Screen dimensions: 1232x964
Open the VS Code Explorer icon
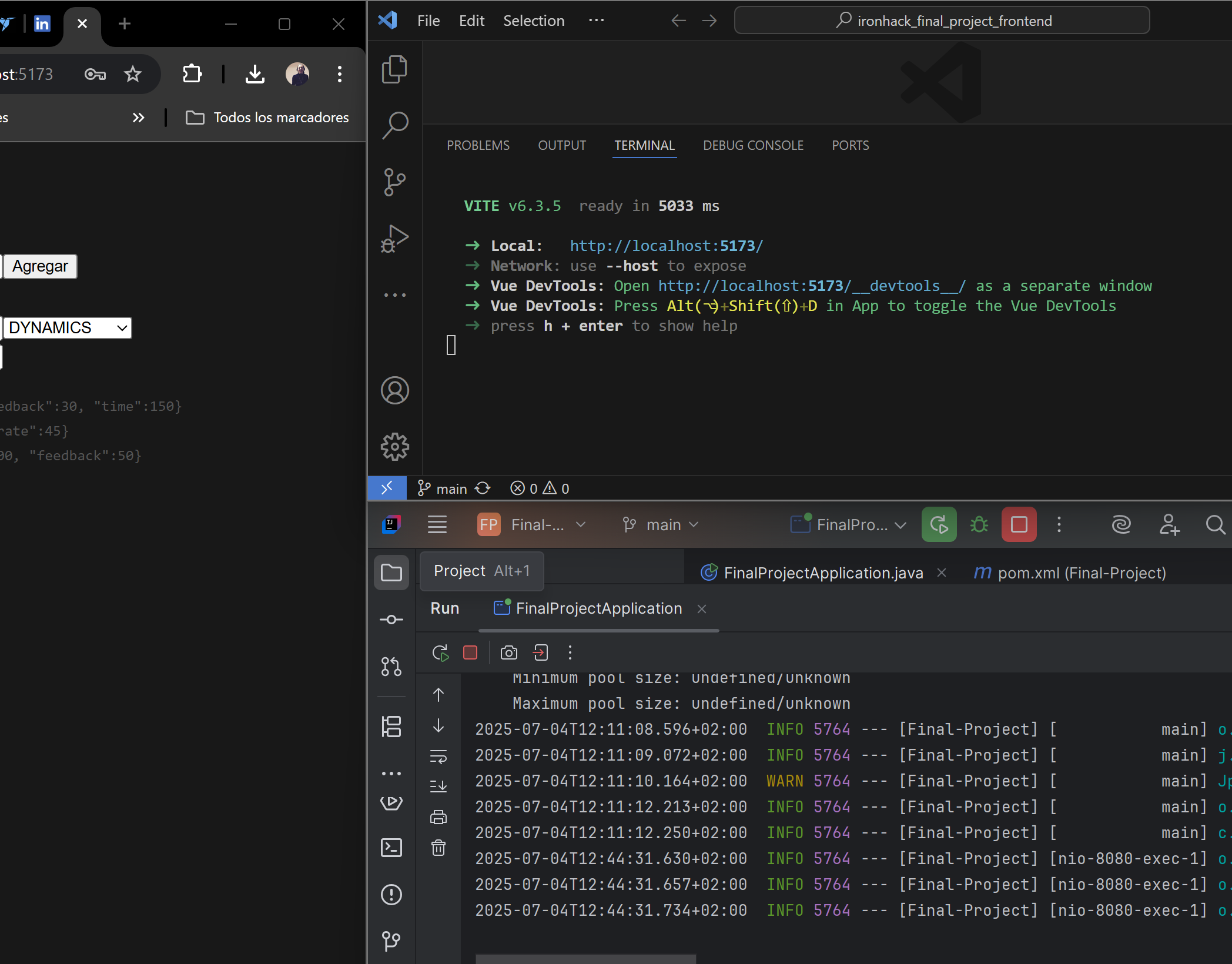pyautogui.click(x=394, y=69)
